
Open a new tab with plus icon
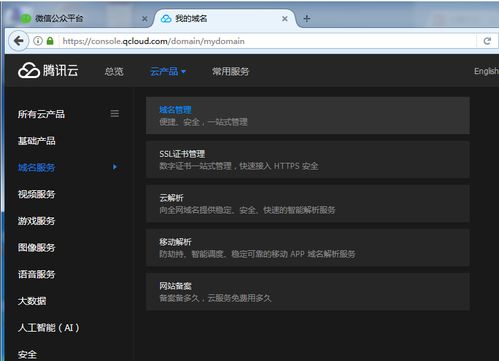[307, 19]
